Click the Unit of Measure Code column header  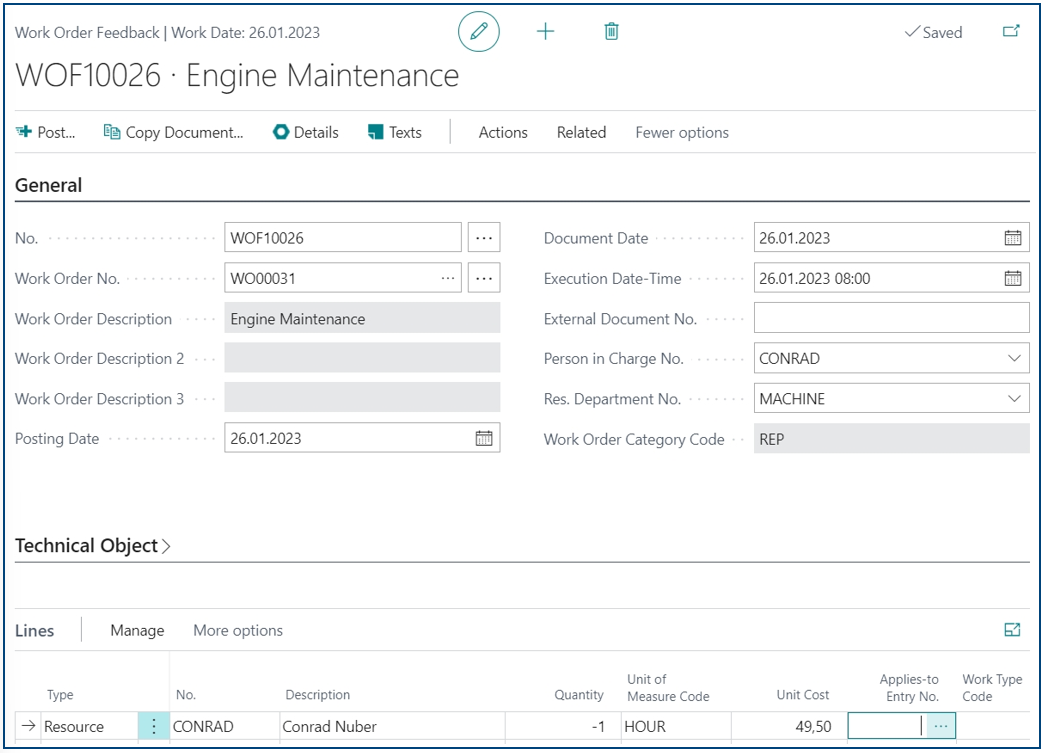click(x=668, y=688)
